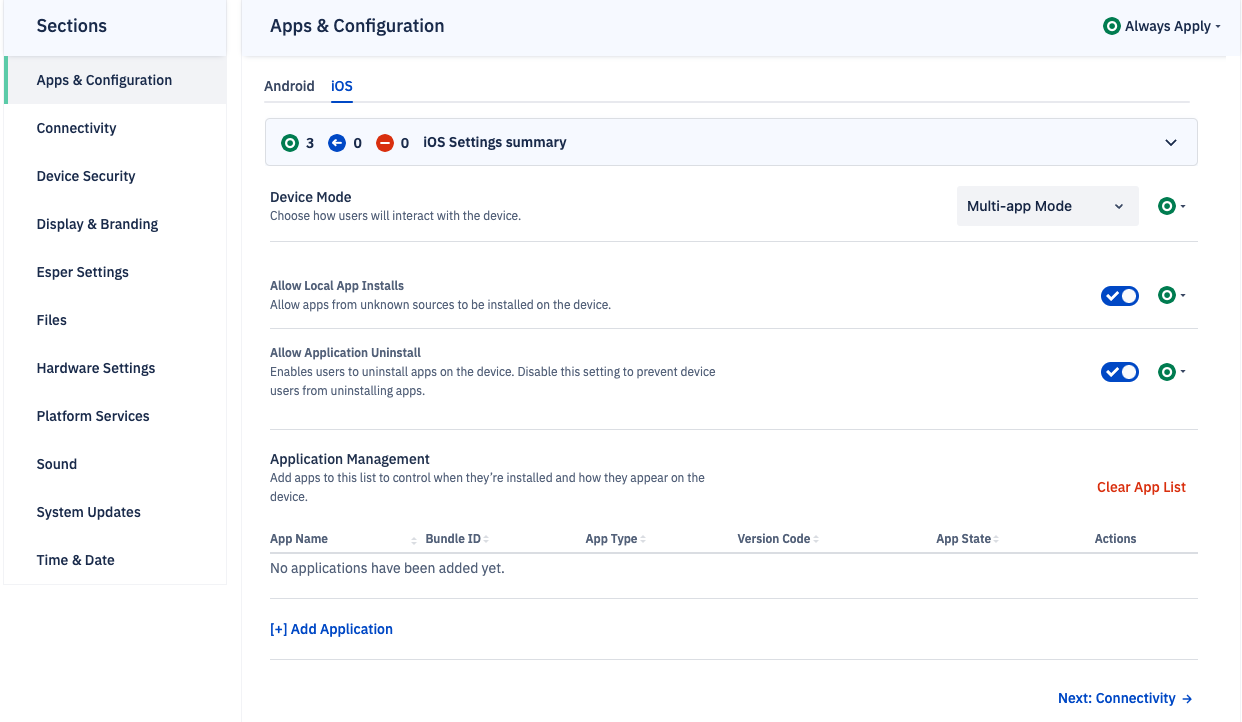Image resolution: width=1242 pixels, height=722 pixels.
Task: Toggle Allow Application Uninstall switch
Action: pos(1120,372)
